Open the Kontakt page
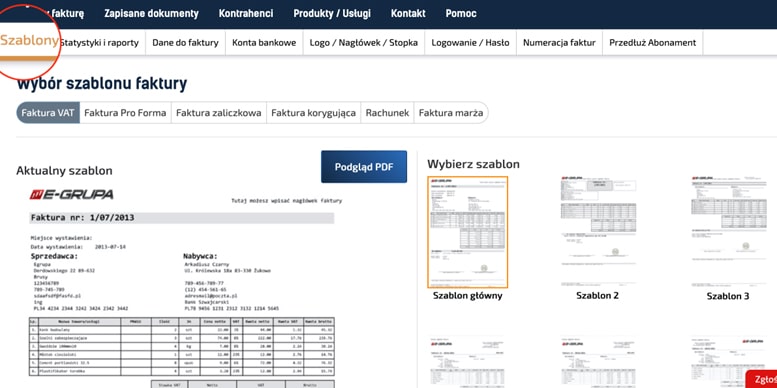The image size is (777, 388). (408, 14)
